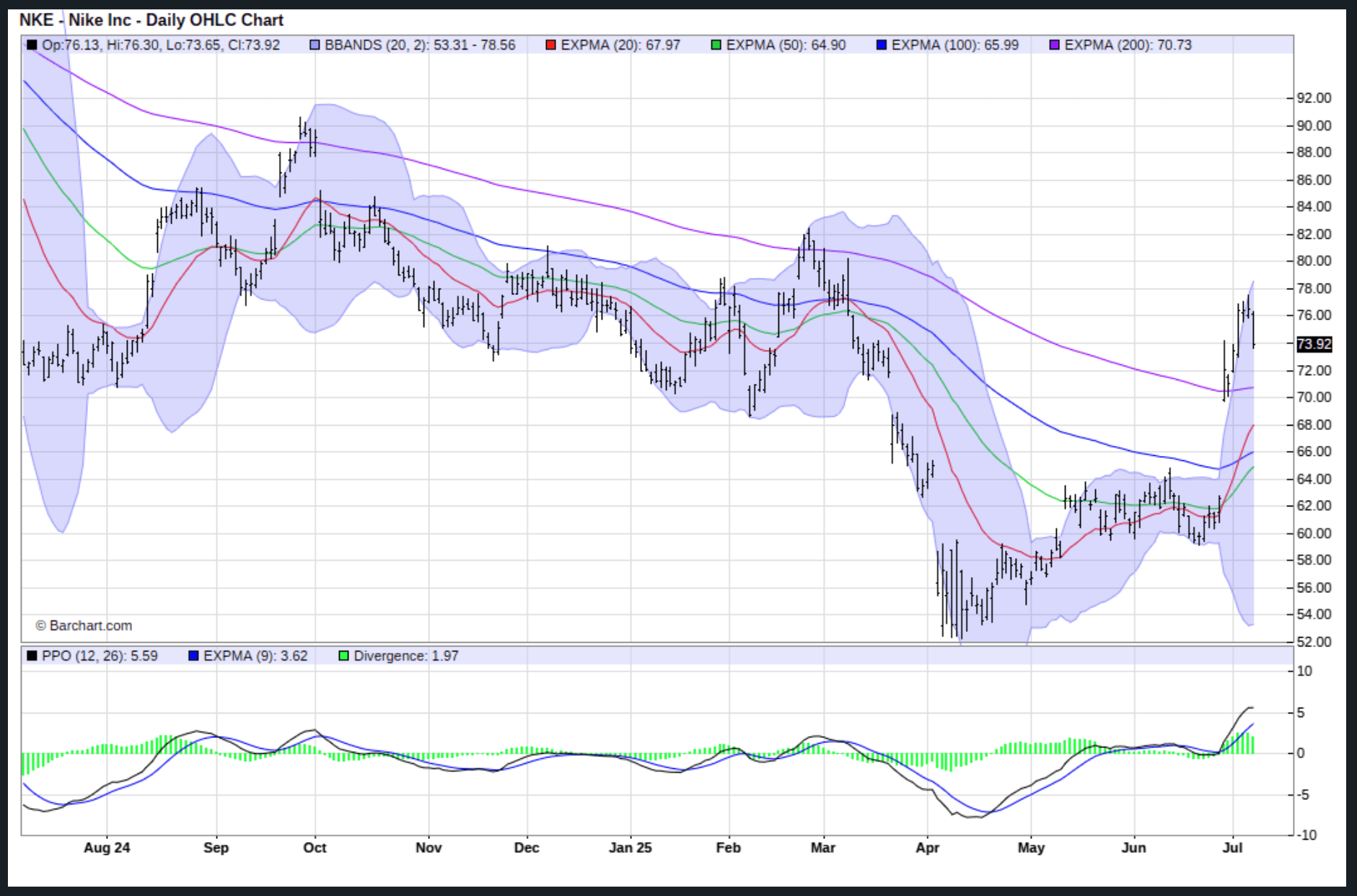Click the 52.00 price axis label
The height and width of the screenshot is (896, 1357).
click(1314, 642)
